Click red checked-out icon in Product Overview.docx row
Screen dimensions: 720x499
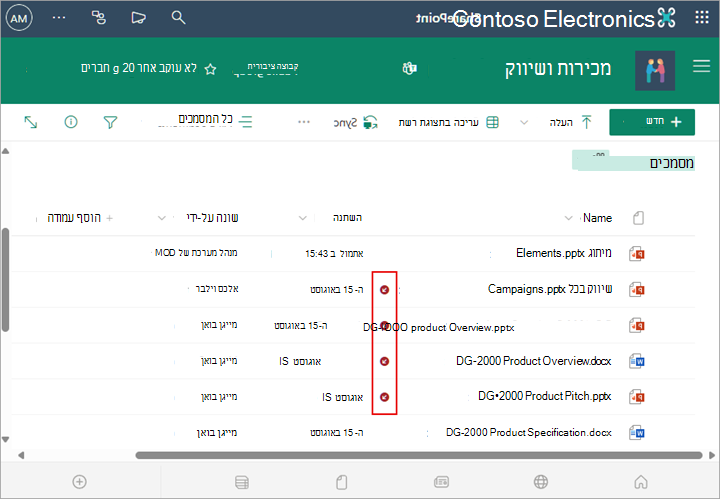coord(384,361)
